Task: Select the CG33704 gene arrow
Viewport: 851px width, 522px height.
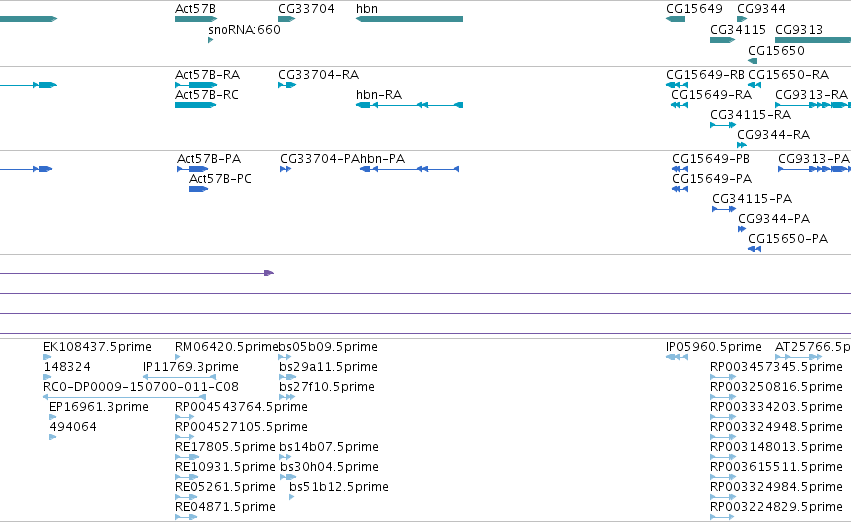Action: point(287,19)
